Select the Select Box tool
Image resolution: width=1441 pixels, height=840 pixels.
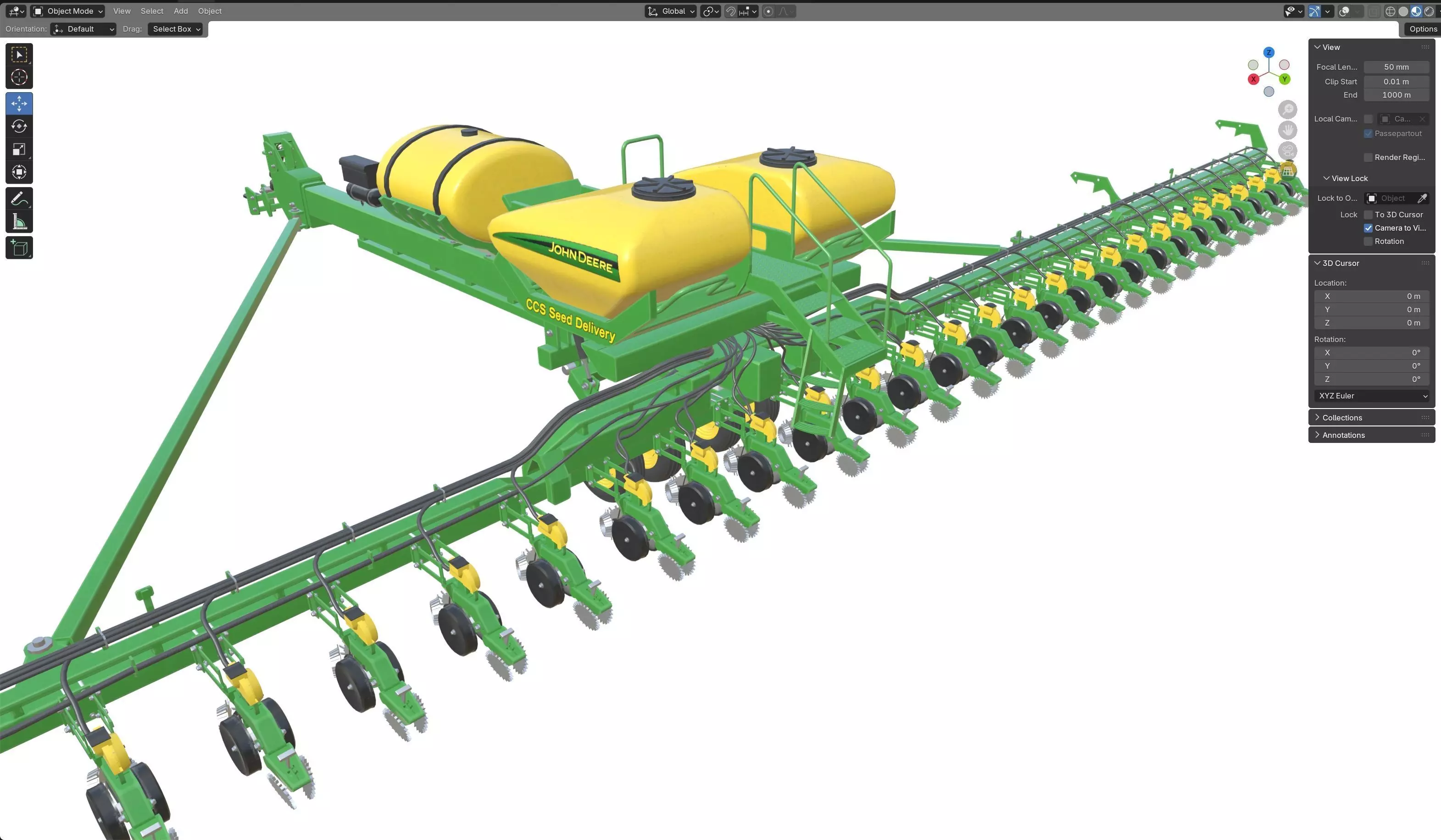click(x=19, y=54)
